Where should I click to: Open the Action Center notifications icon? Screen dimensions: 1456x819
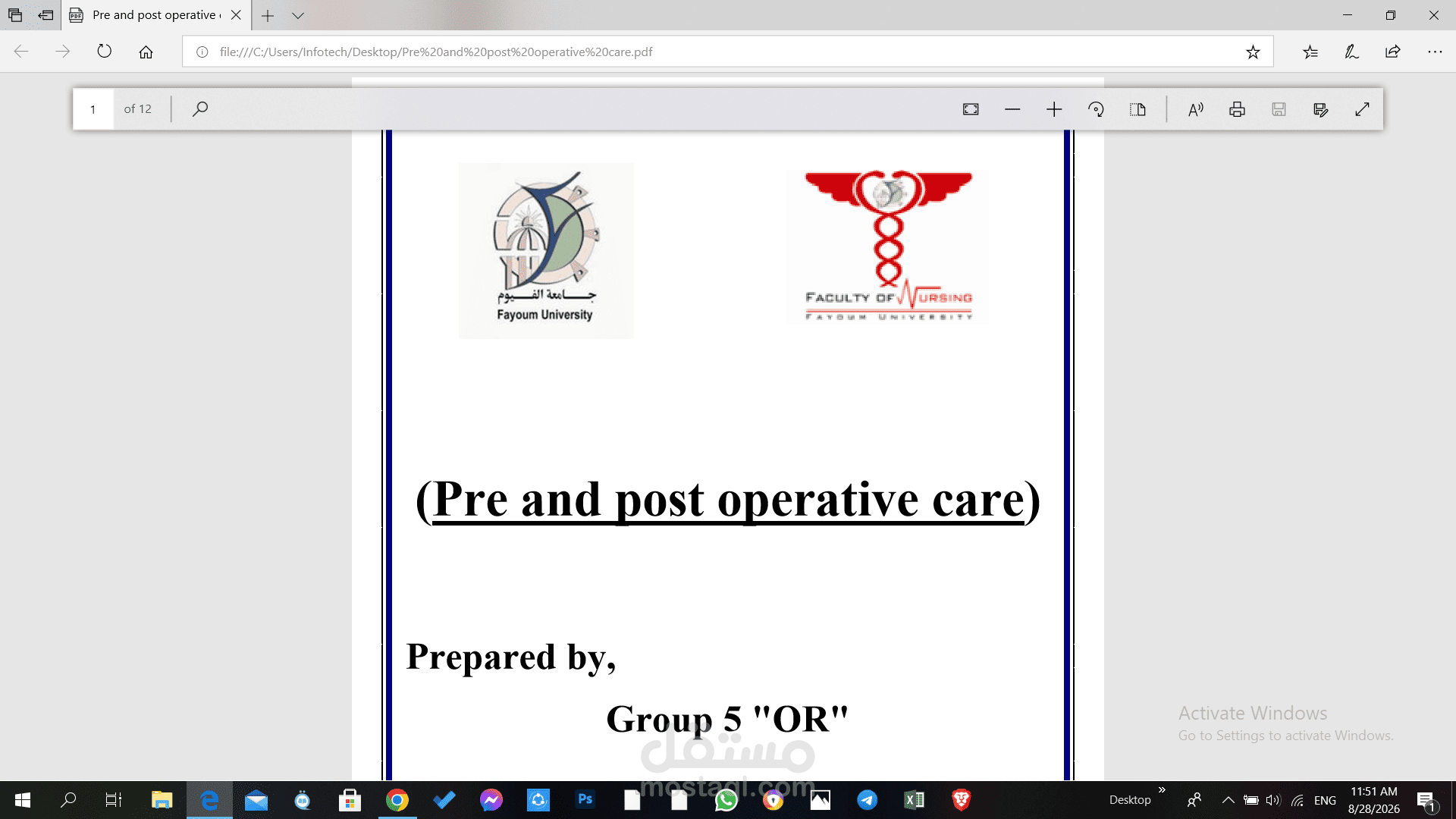1426,801
